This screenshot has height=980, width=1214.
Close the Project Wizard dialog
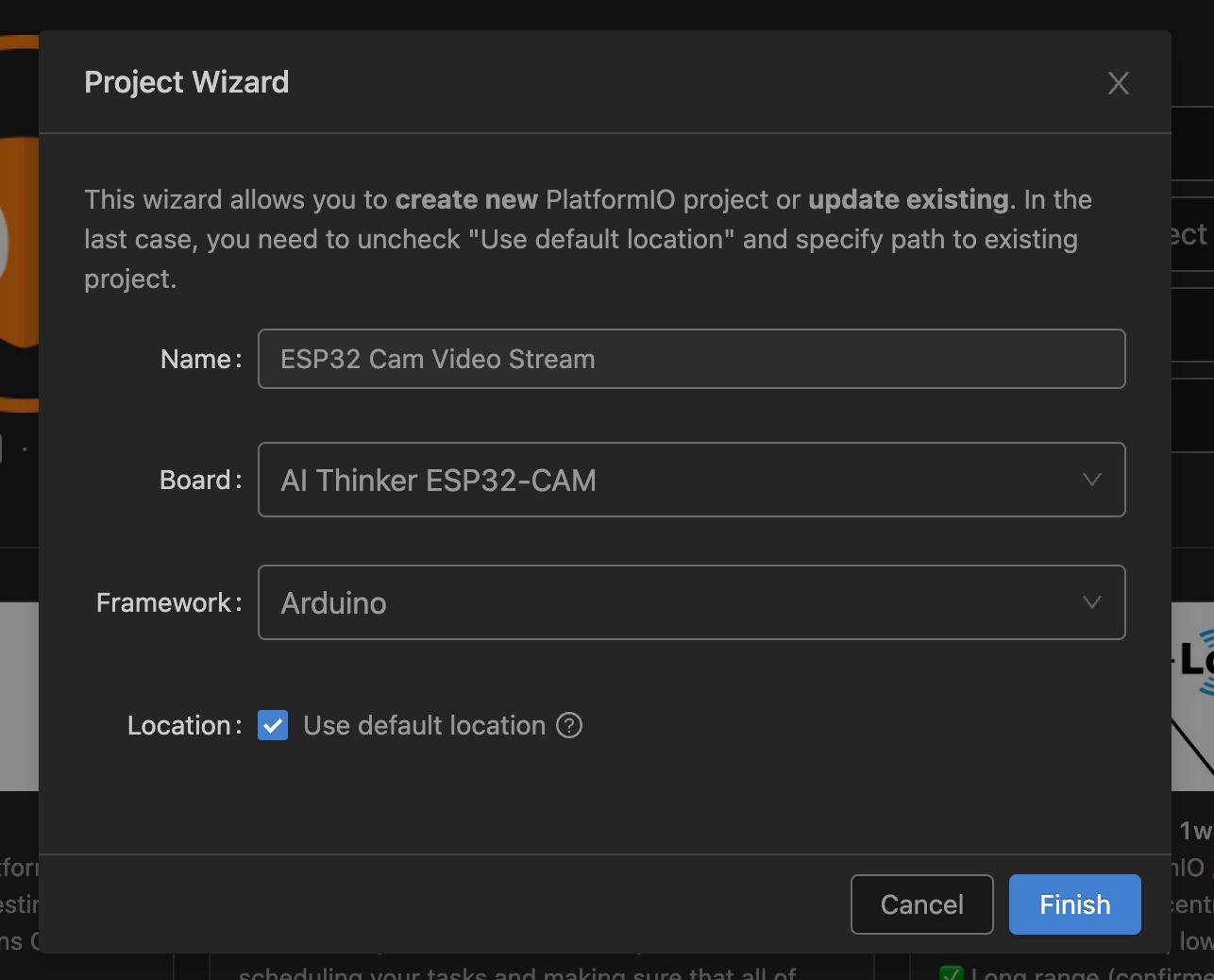click(1119, 83)
